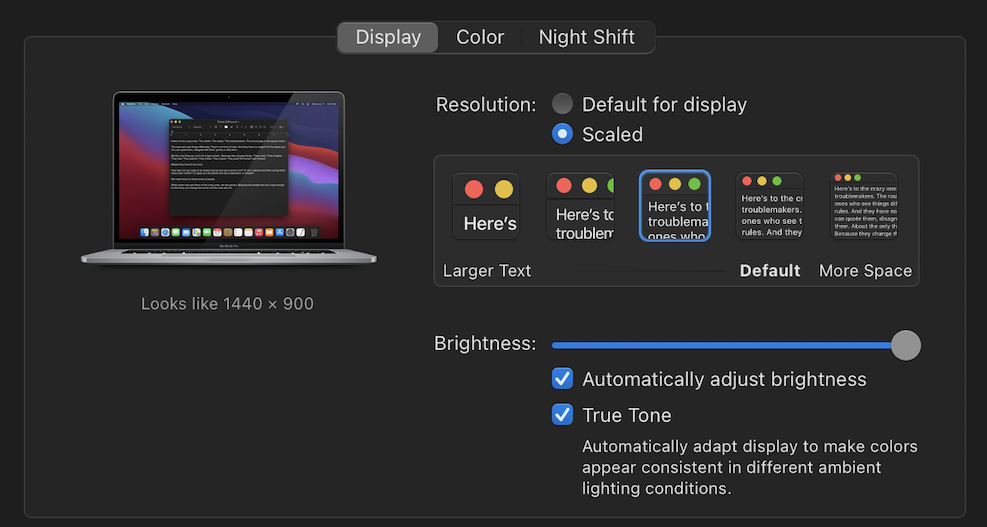The height and width of the screenshot is (527, 987).
Task: Pick the thumbnail above More Space
Action: point(864,206)
